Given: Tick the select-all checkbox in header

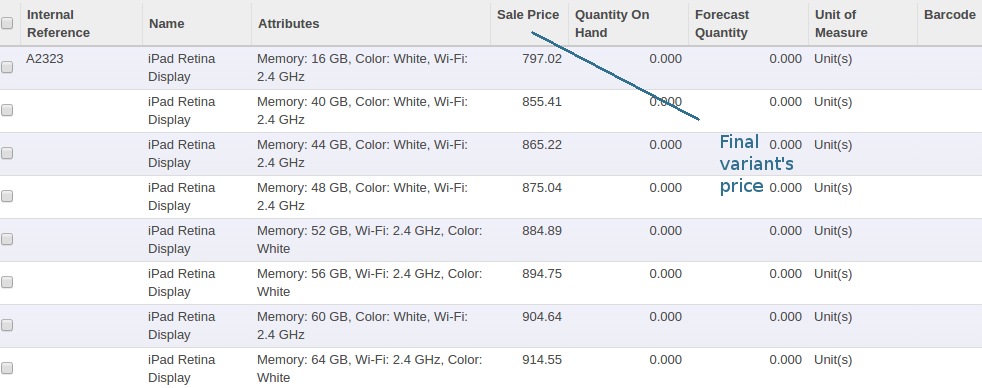Looking at the screenshot, I should click(7, 23).
